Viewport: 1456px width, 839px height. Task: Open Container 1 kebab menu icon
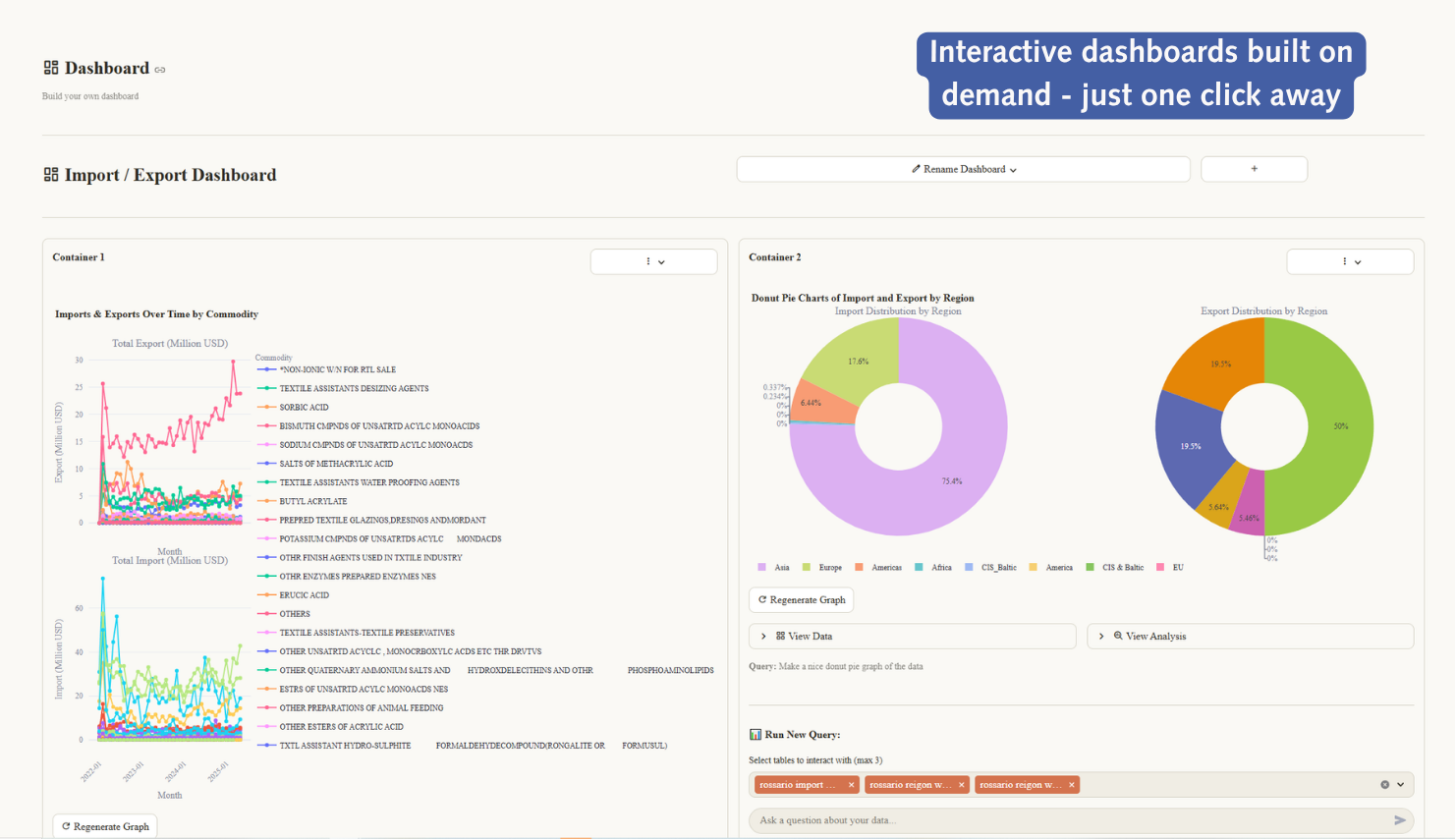point(646,261)
